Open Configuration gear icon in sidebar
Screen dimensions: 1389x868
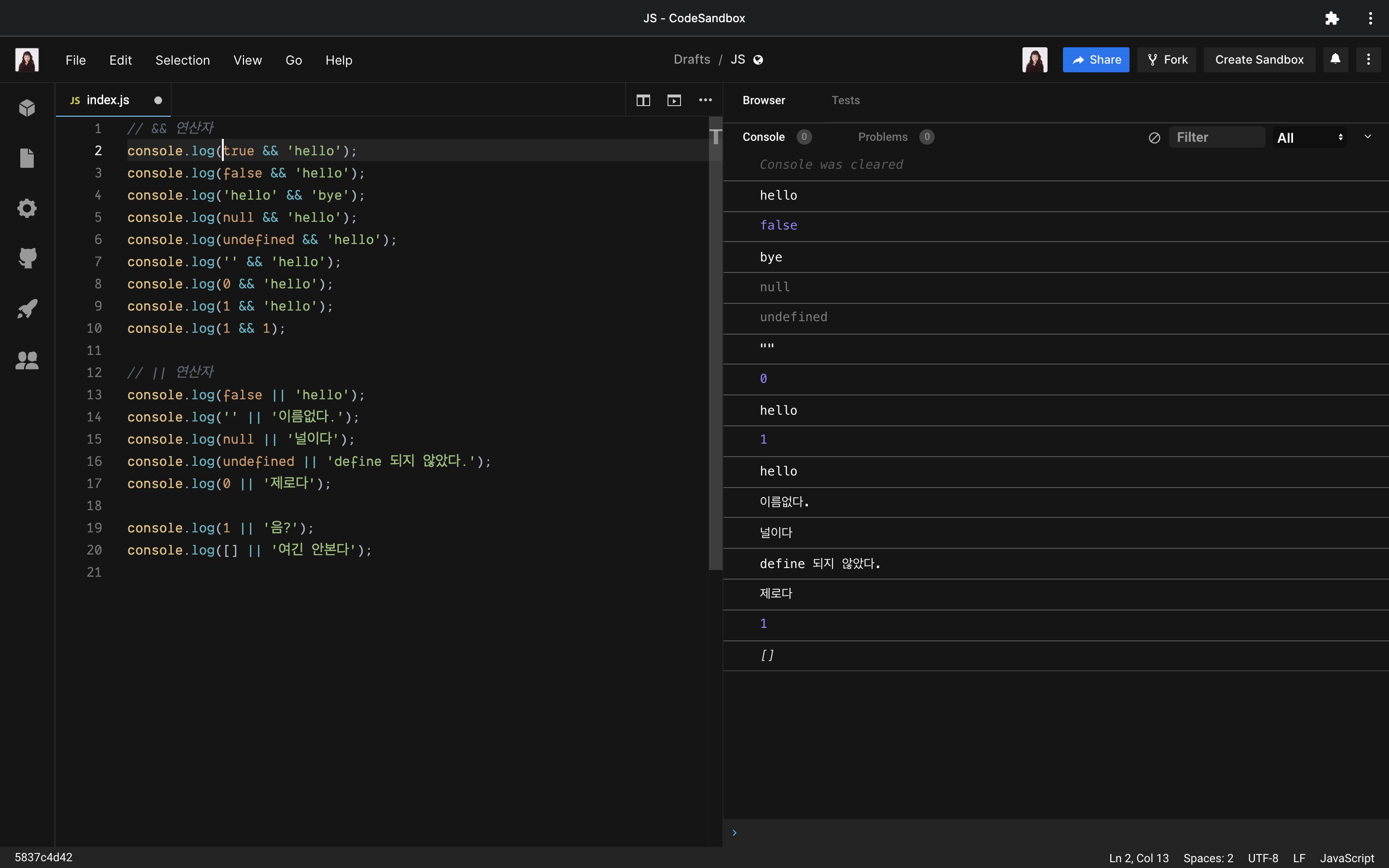coord(27,208)
